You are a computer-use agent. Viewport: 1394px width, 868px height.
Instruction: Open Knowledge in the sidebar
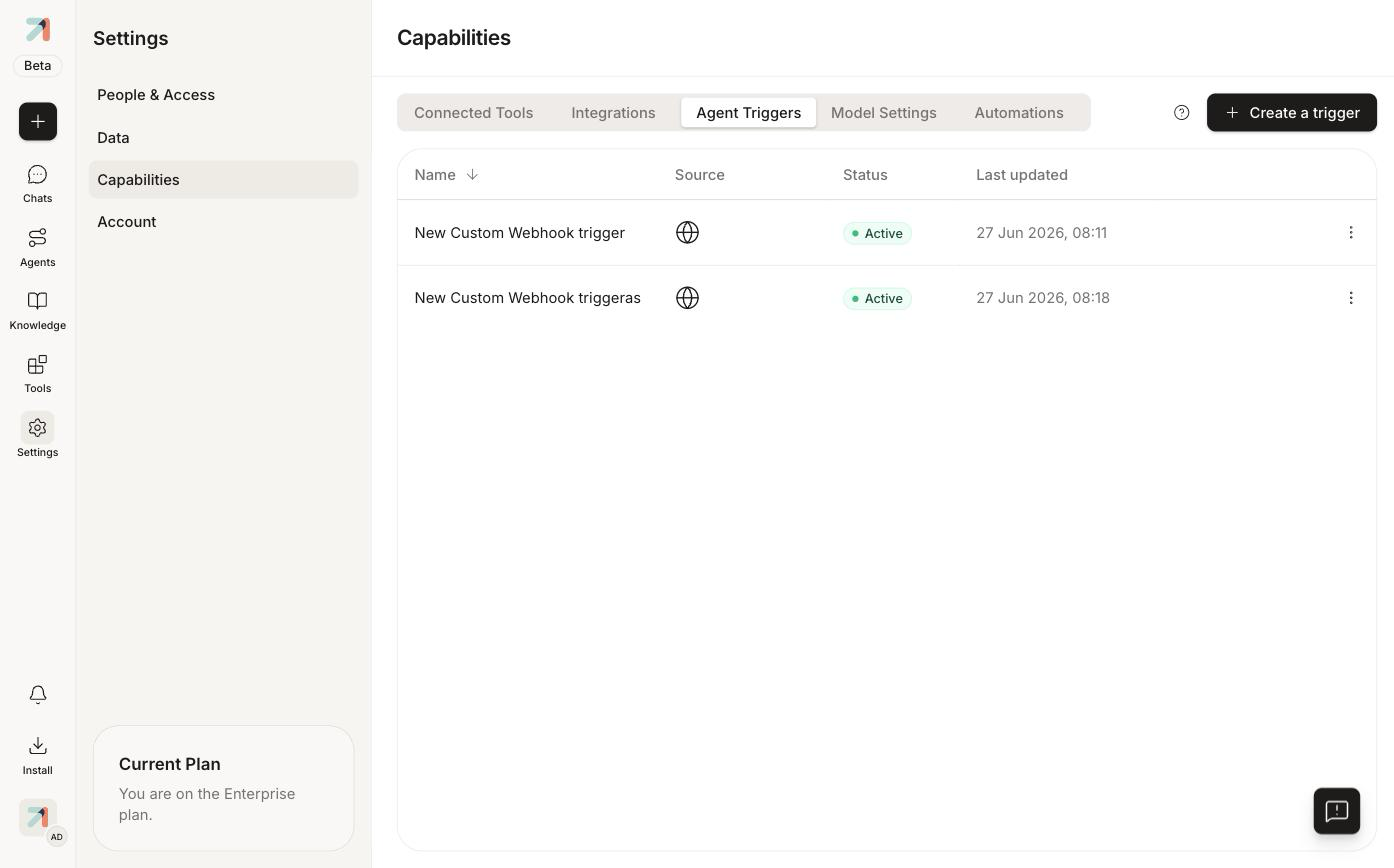click(x=37, y=311)
